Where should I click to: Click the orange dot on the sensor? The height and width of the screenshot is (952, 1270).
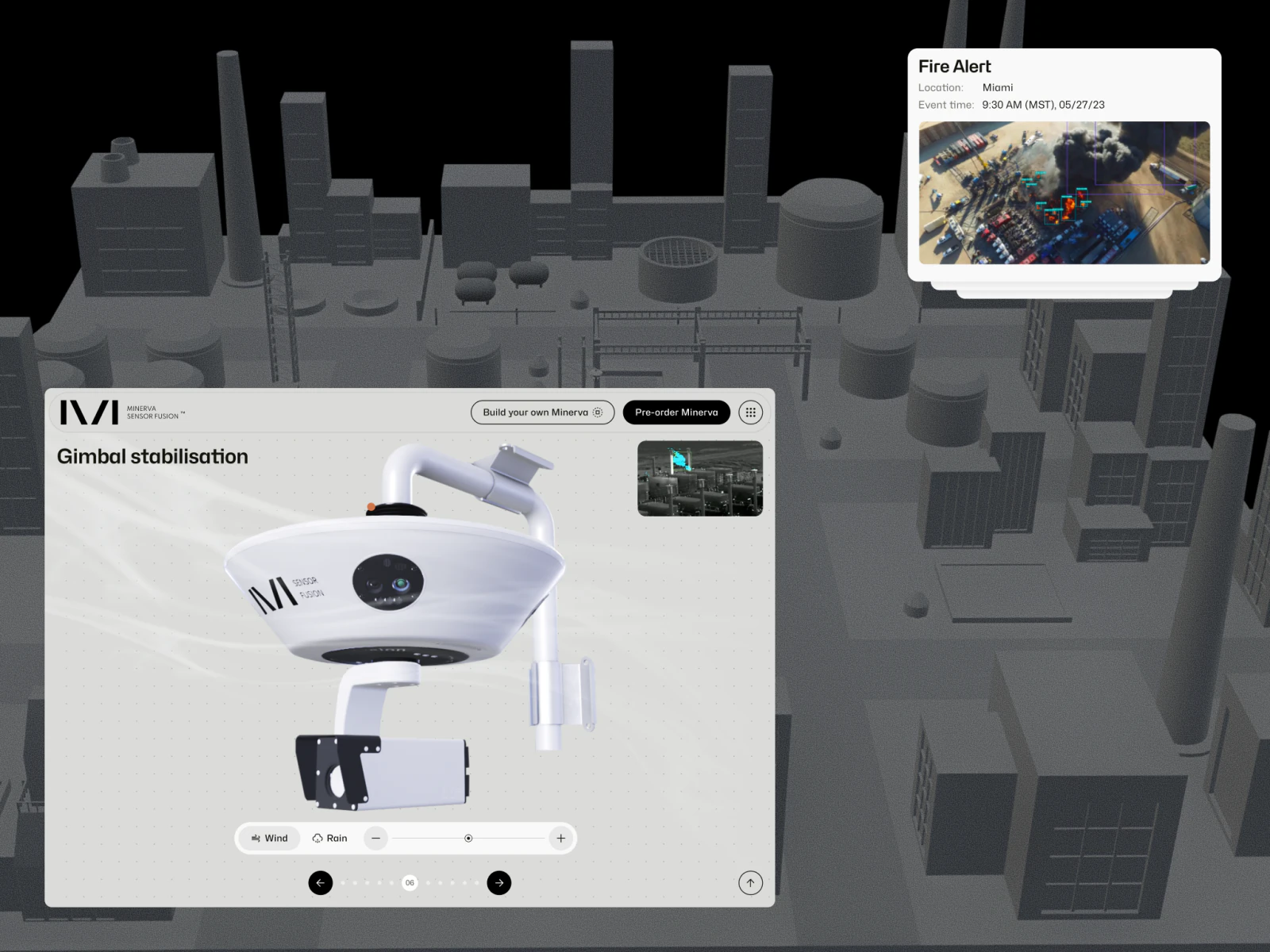(371, 507)
